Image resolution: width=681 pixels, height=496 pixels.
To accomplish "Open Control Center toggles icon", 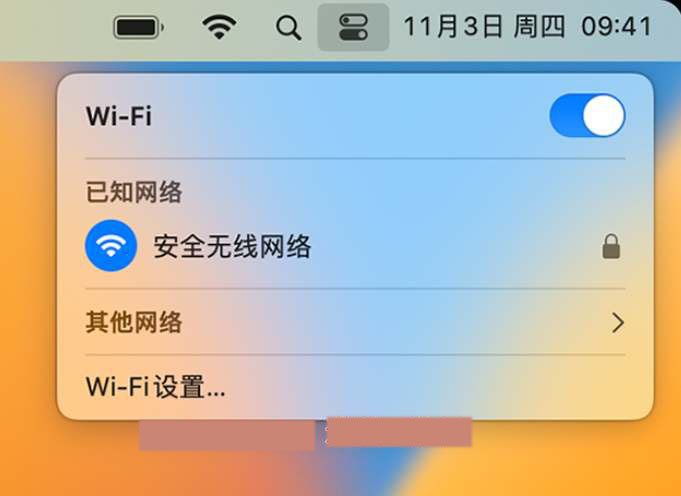I will tap(353, 27).
